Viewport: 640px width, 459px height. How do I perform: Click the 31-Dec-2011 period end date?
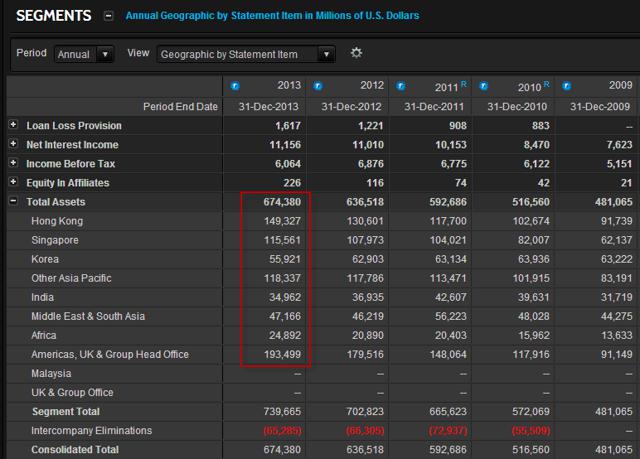[434, 106]
